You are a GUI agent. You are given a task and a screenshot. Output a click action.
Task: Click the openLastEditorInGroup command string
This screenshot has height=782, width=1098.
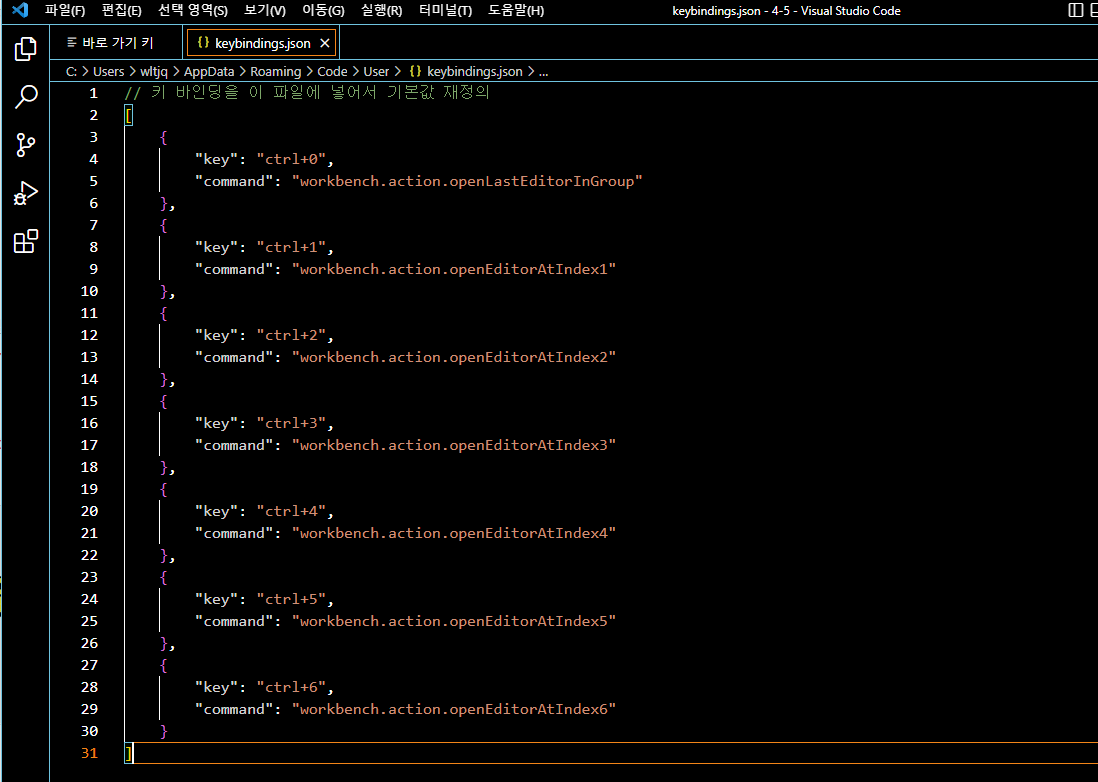tap(467, 181)
